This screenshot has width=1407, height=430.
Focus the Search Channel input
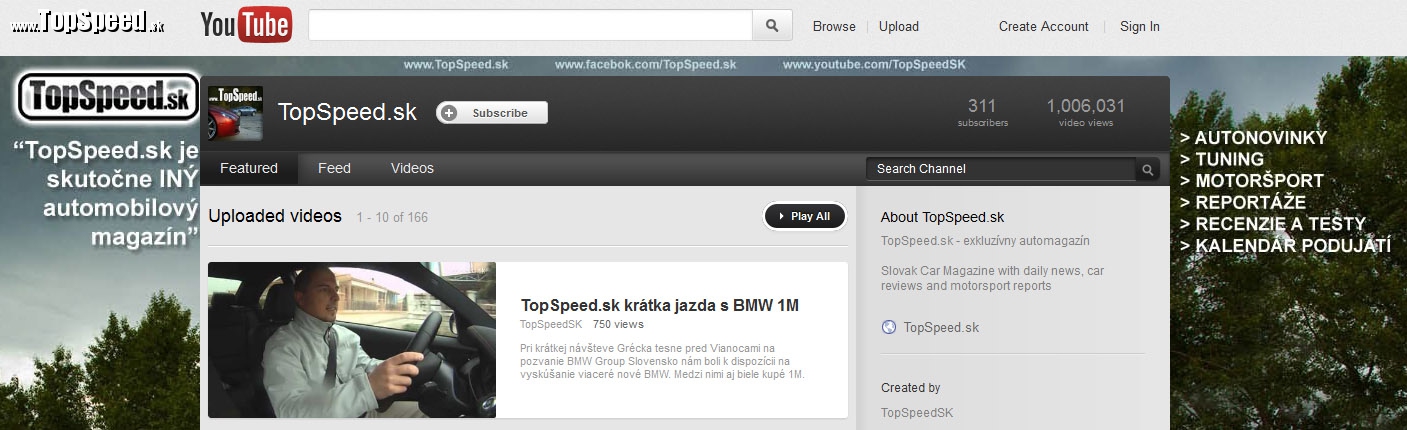(1001, 169)
